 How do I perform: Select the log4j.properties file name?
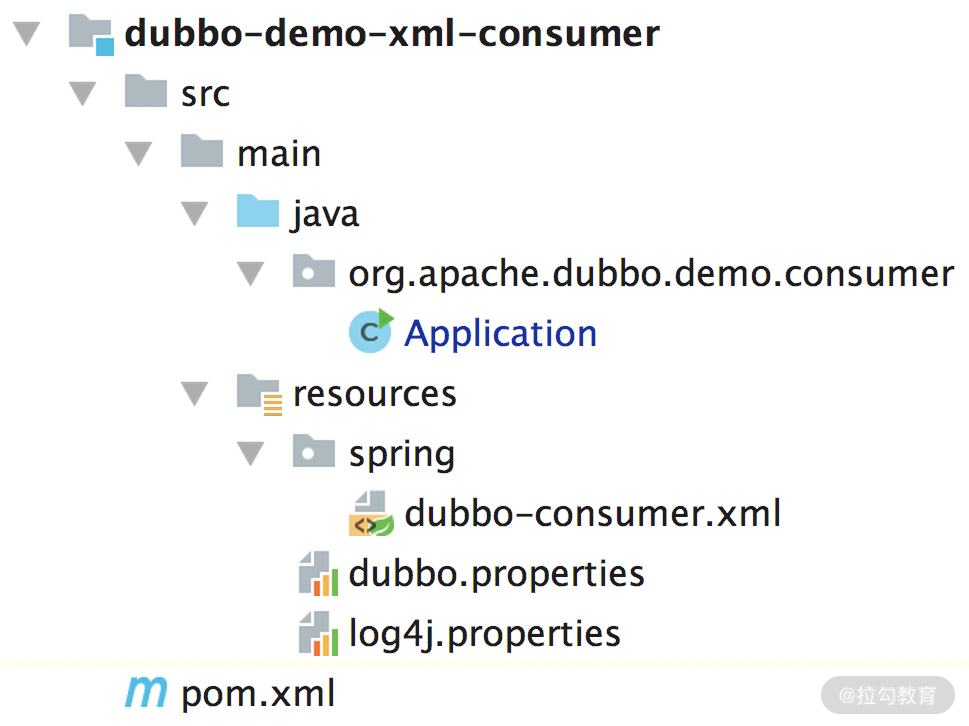coord(484,634)
